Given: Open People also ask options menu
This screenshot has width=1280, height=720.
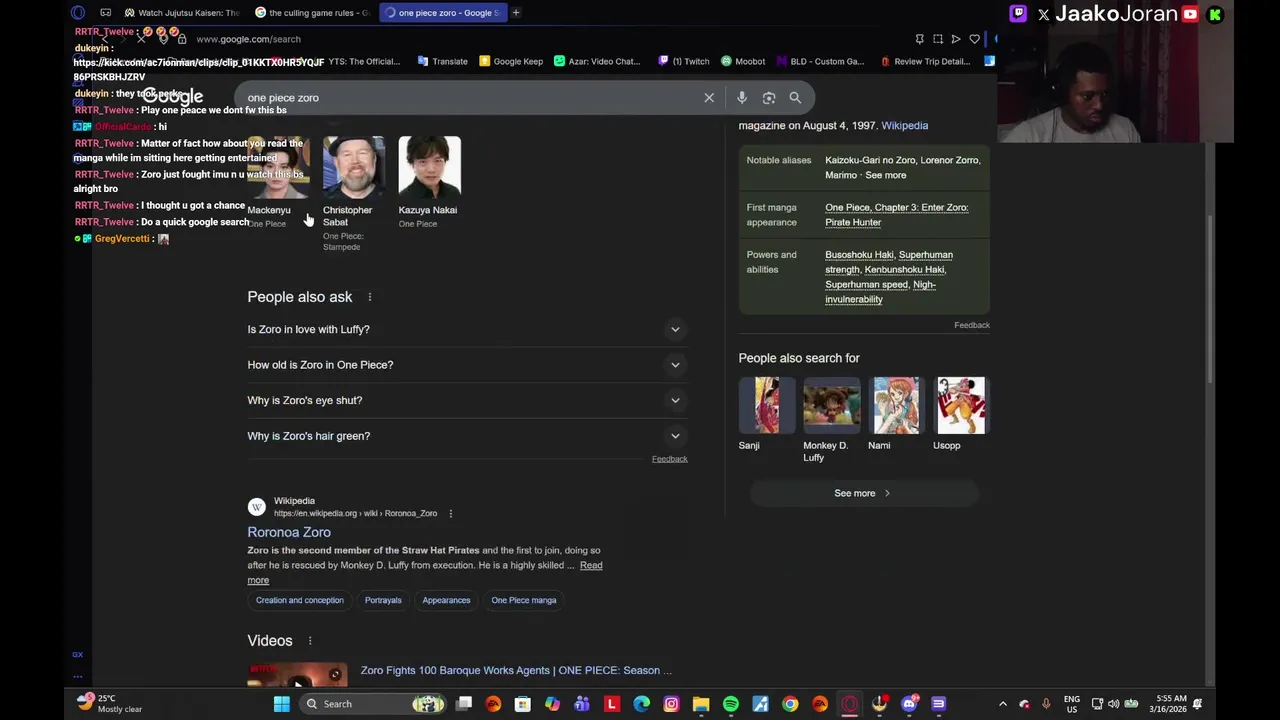Looking at the screenshot, I should pyautogui.click(x=370, y=297).
